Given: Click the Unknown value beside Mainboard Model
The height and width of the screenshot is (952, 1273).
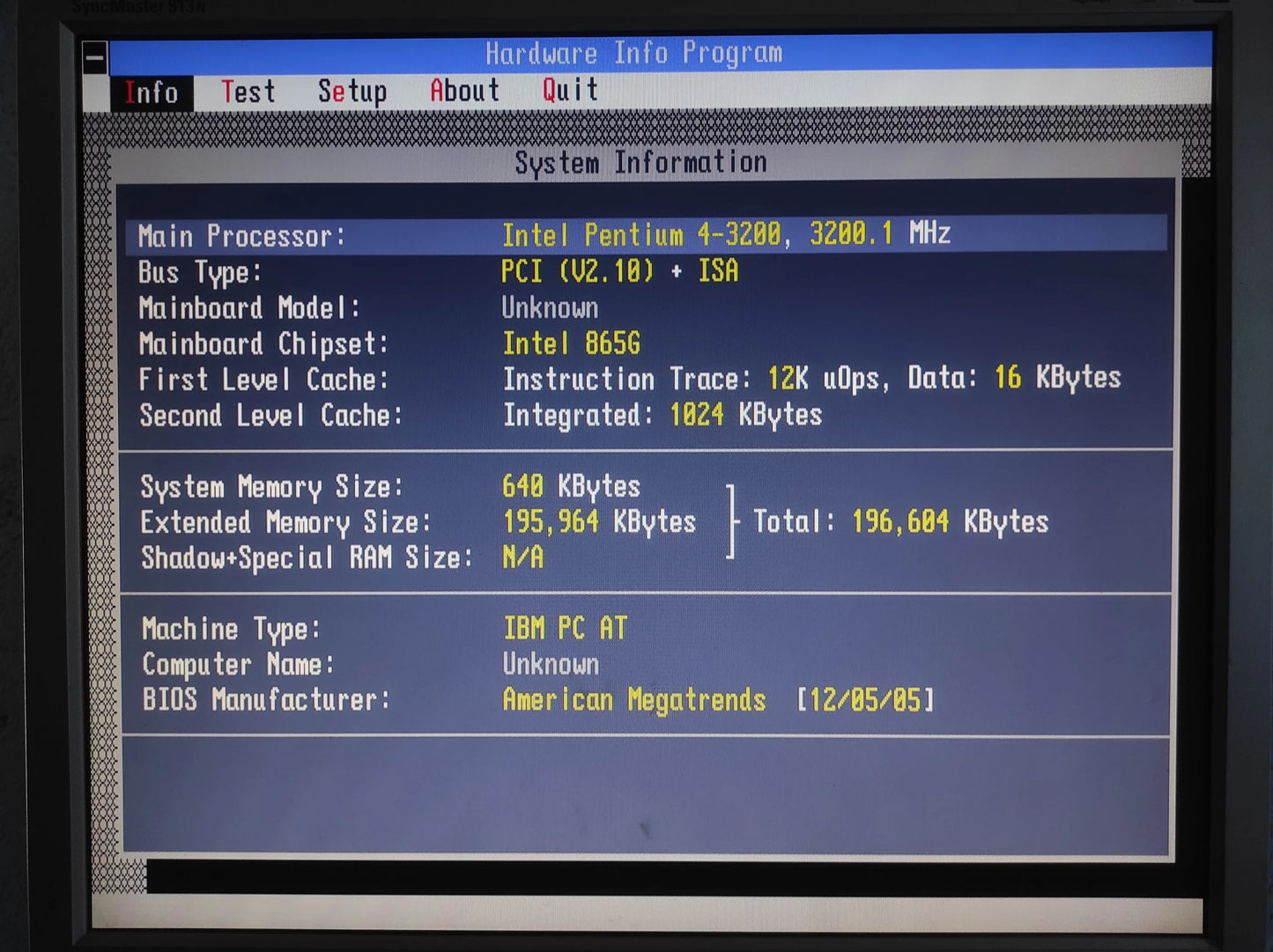Looking at the screenshot, I should tap(550, 307).
